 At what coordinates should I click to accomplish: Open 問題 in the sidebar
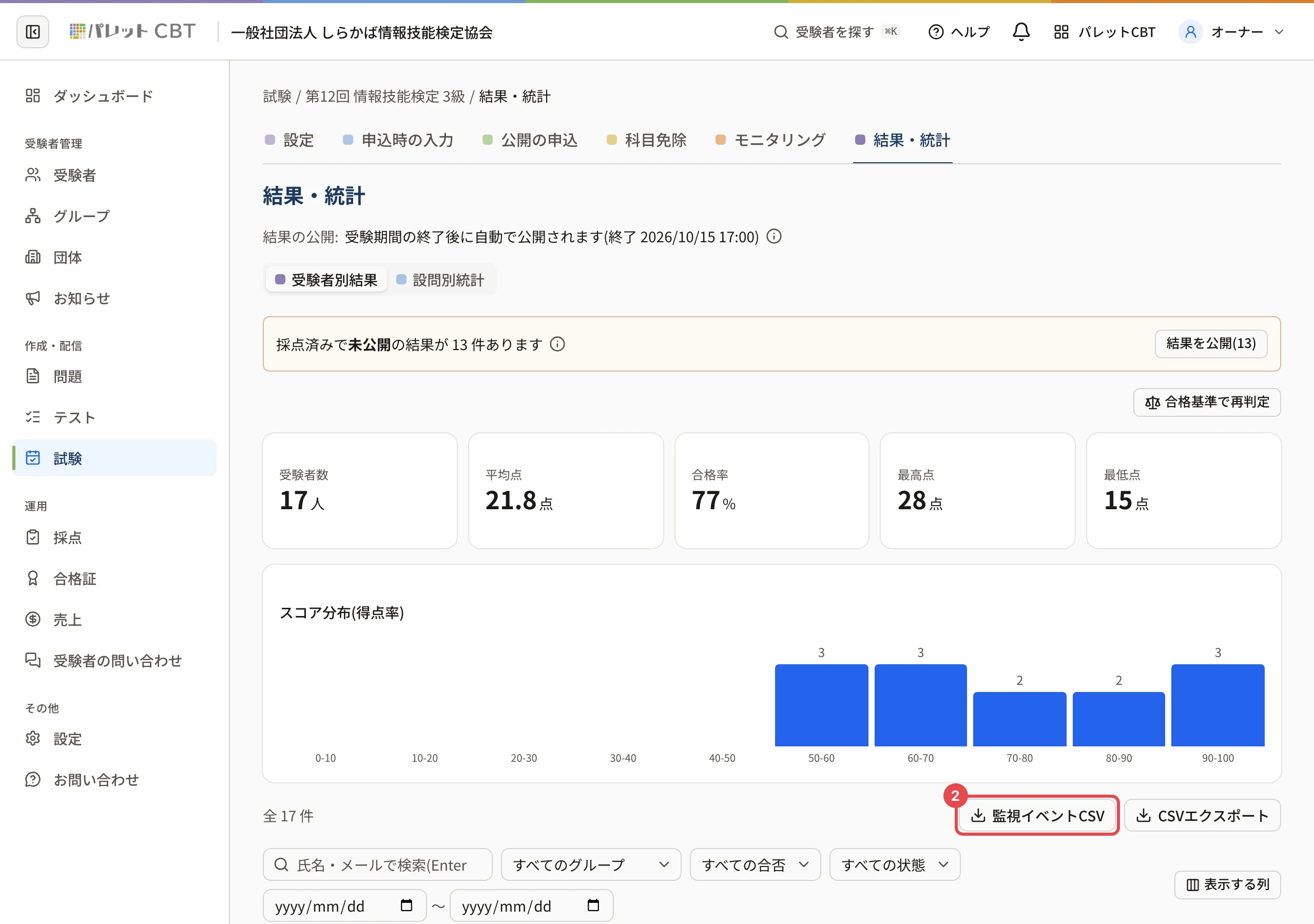(x=114, y=376)
